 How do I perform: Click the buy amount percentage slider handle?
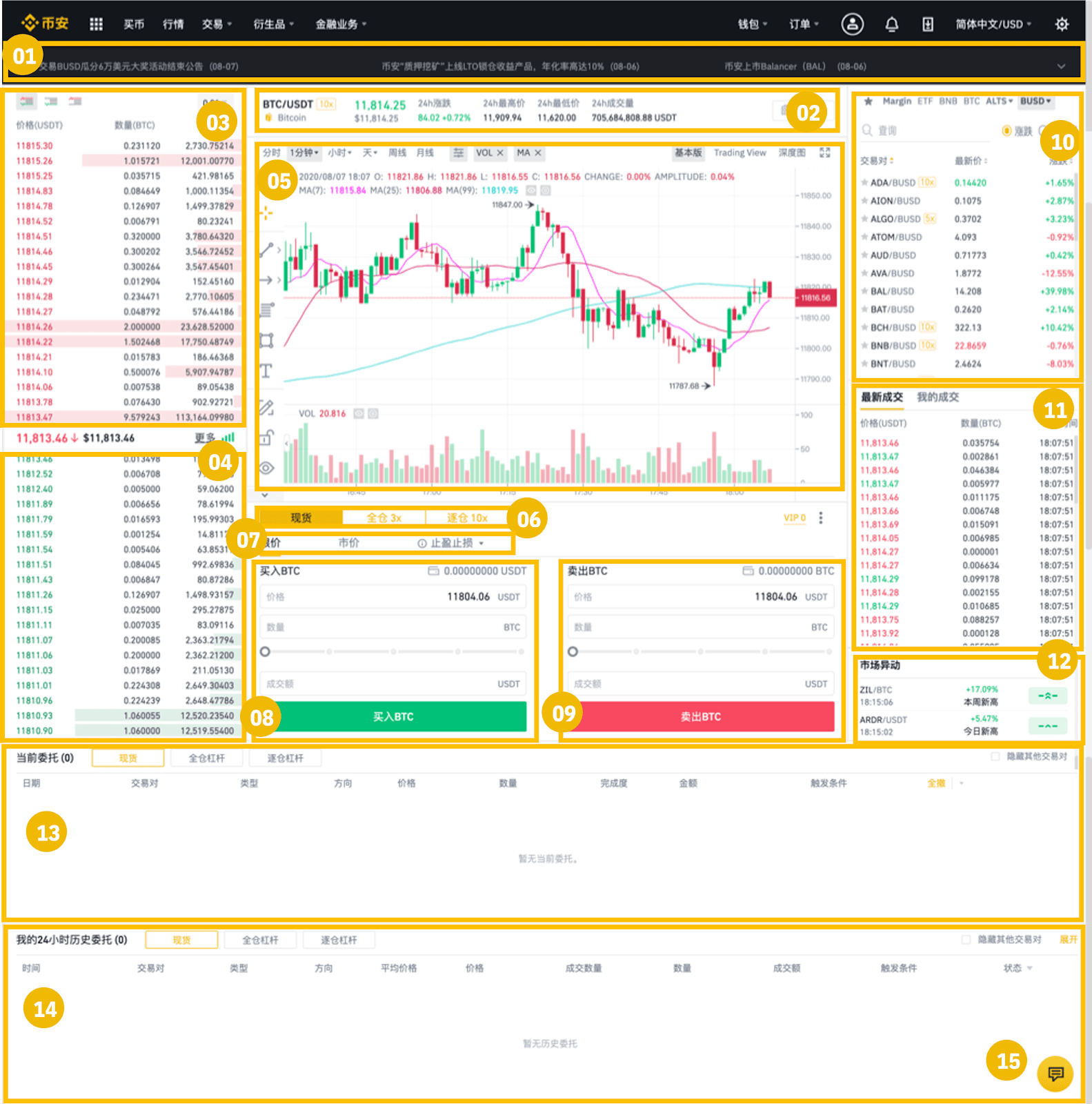265,652
